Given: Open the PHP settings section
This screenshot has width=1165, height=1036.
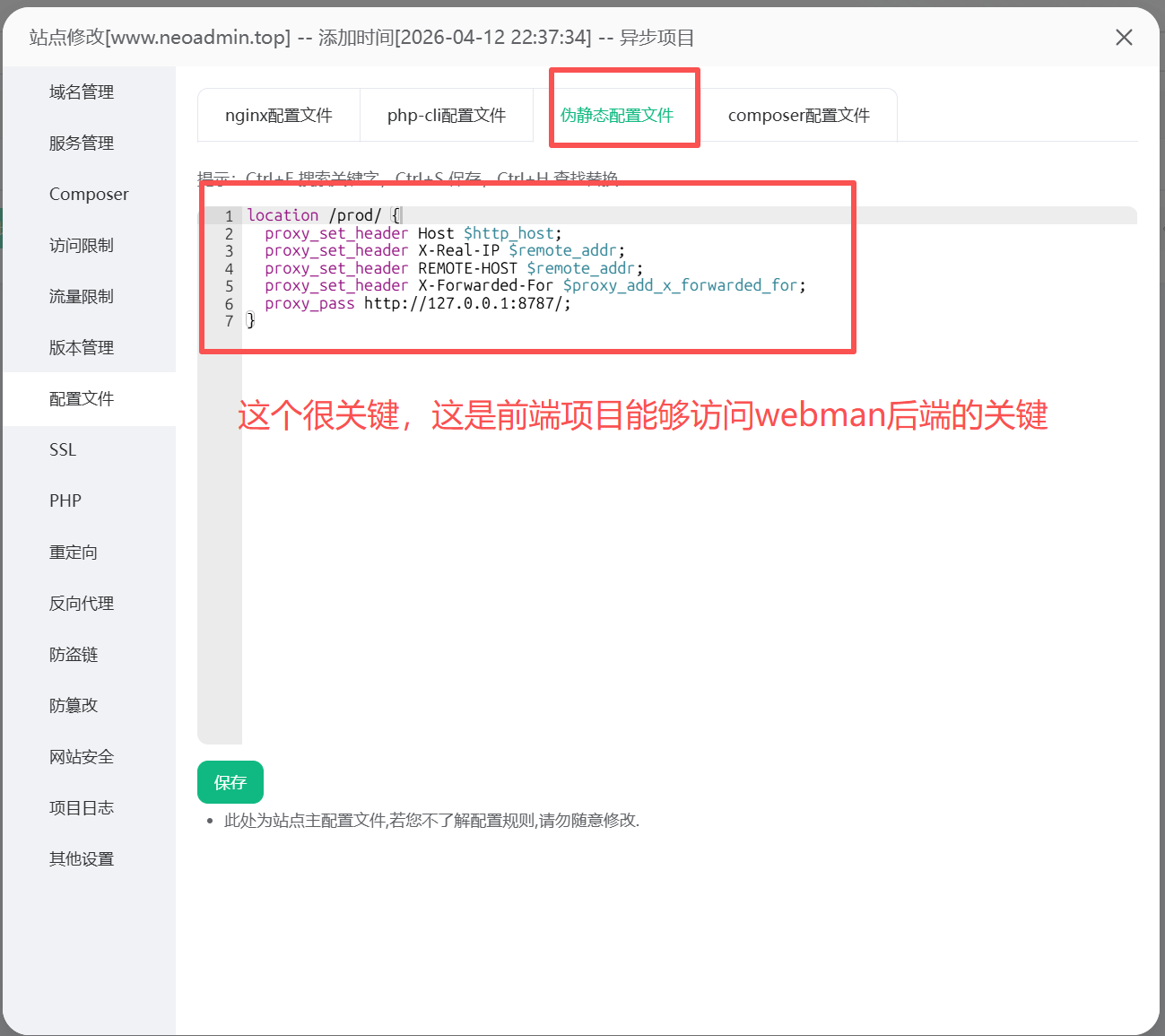Looking at the screenshot, I should tap(65, 501).
